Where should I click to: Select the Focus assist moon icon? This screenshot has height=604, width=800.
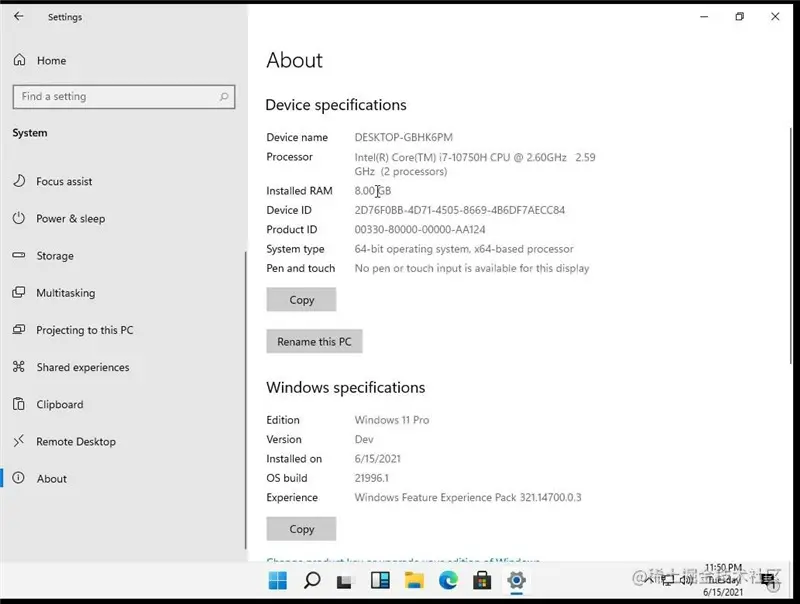19,181
